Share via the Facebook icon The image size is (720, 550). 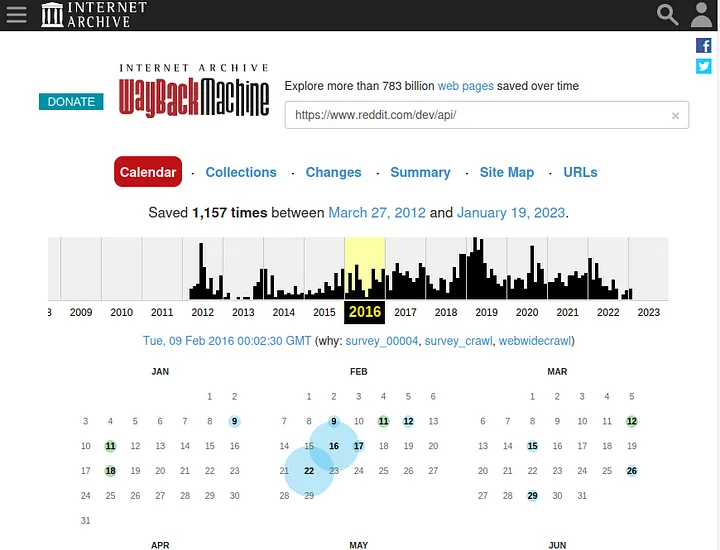(703, 45)
